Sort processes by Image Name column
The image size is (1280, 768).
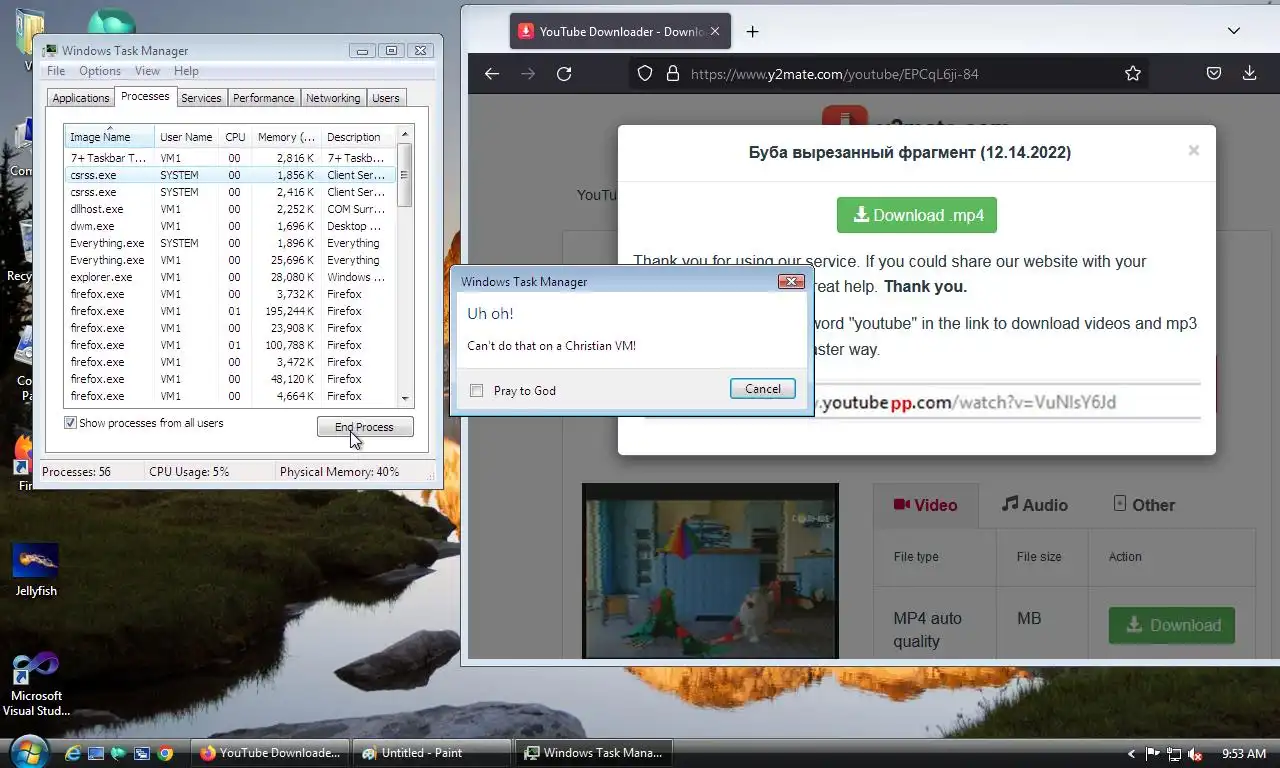tap(109, 137)
